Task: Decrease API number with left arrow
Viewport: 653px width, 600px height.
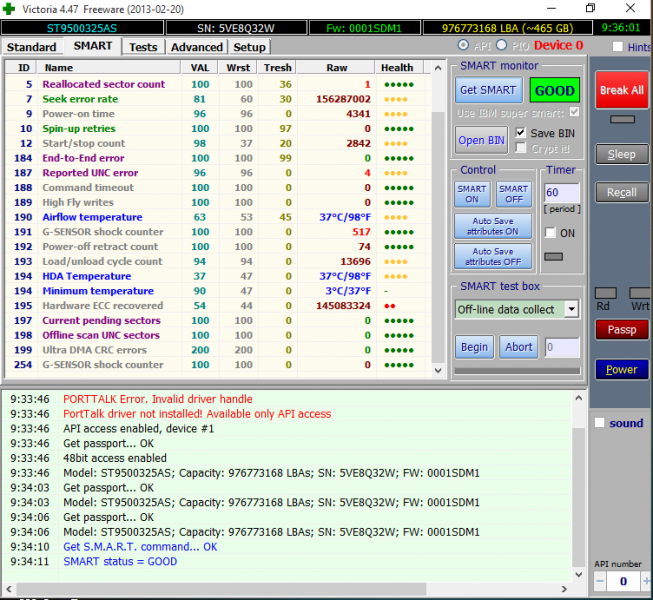Action: (598, 582)
